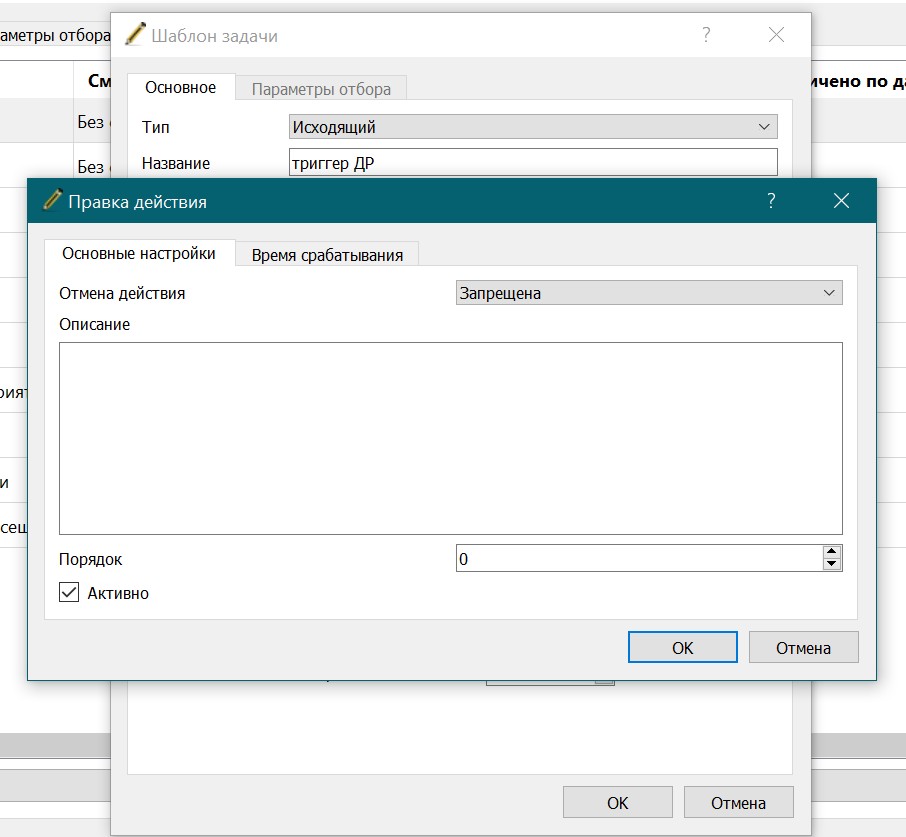Click the help question mark in Правка действия
The height and width of the screenshot is (837, 906).
pyautogui.click(x=771, y=201)
